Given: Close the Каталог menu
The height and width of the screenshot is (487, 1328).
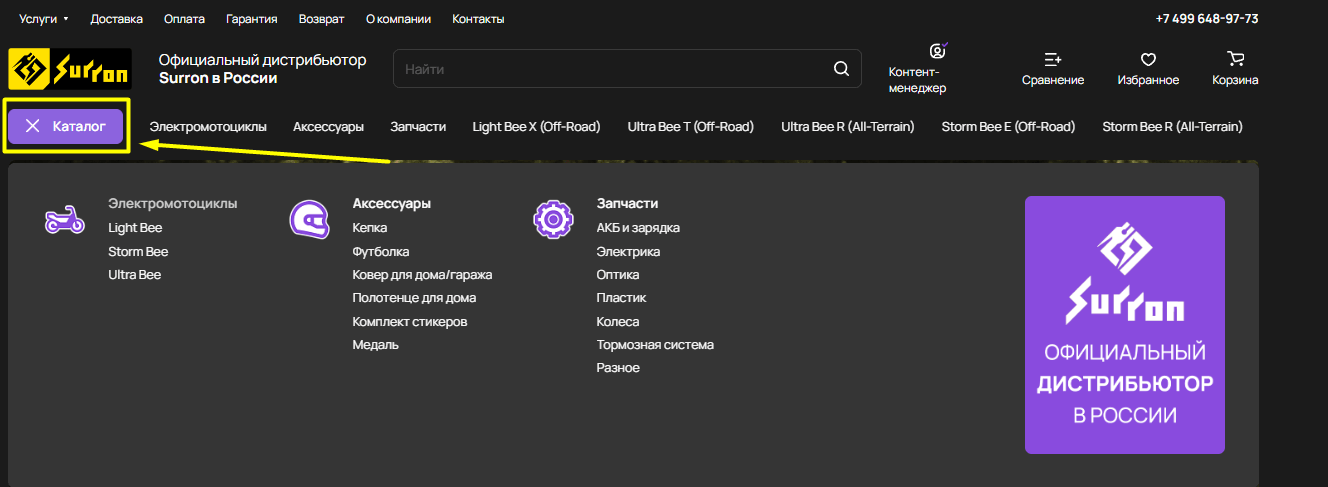Looking at the screenshot, I should [x=66, y=126].
